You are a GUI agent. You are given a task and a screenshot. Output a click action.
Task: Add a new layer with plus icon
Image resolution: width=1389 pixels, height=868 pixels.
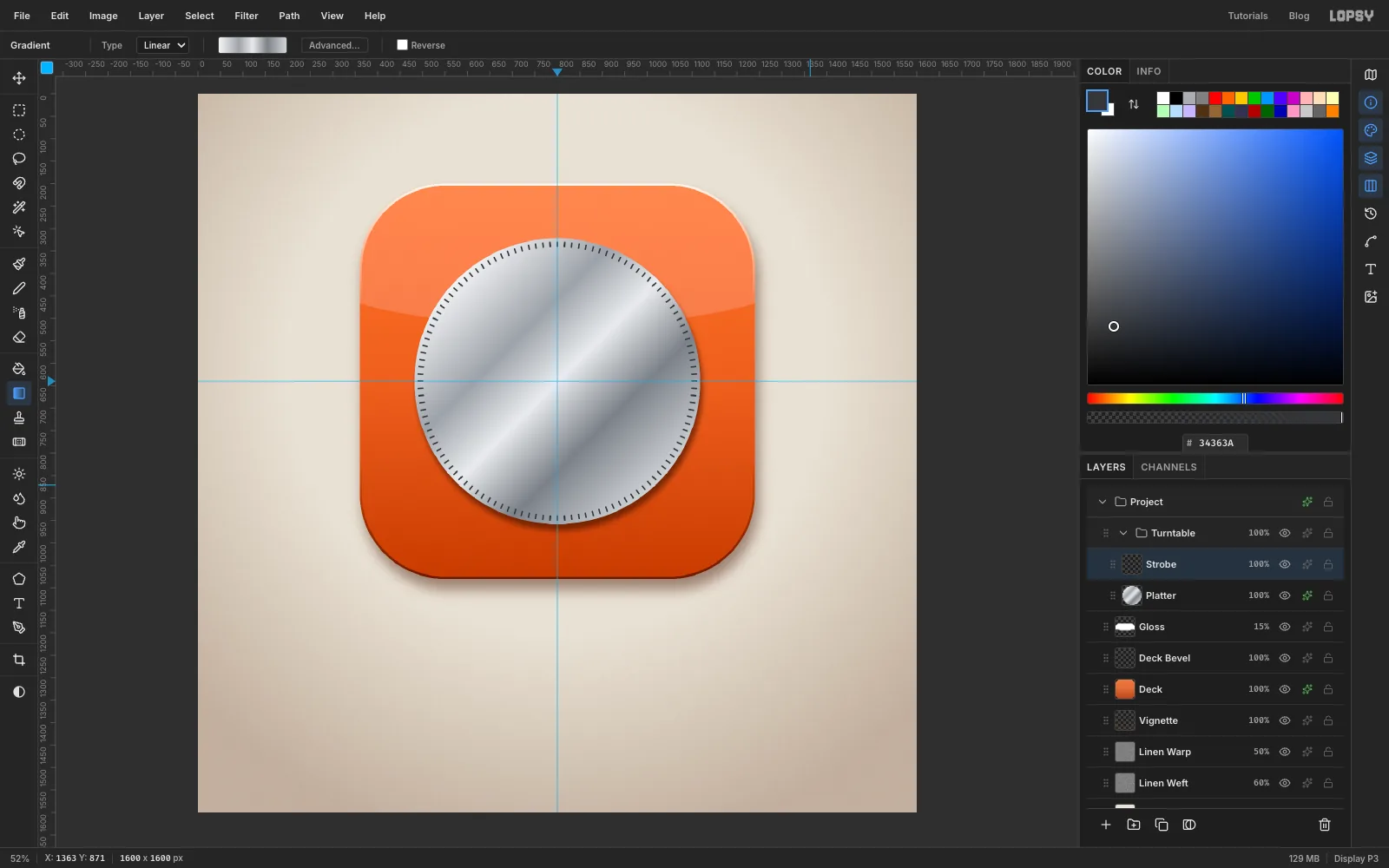1106,825
